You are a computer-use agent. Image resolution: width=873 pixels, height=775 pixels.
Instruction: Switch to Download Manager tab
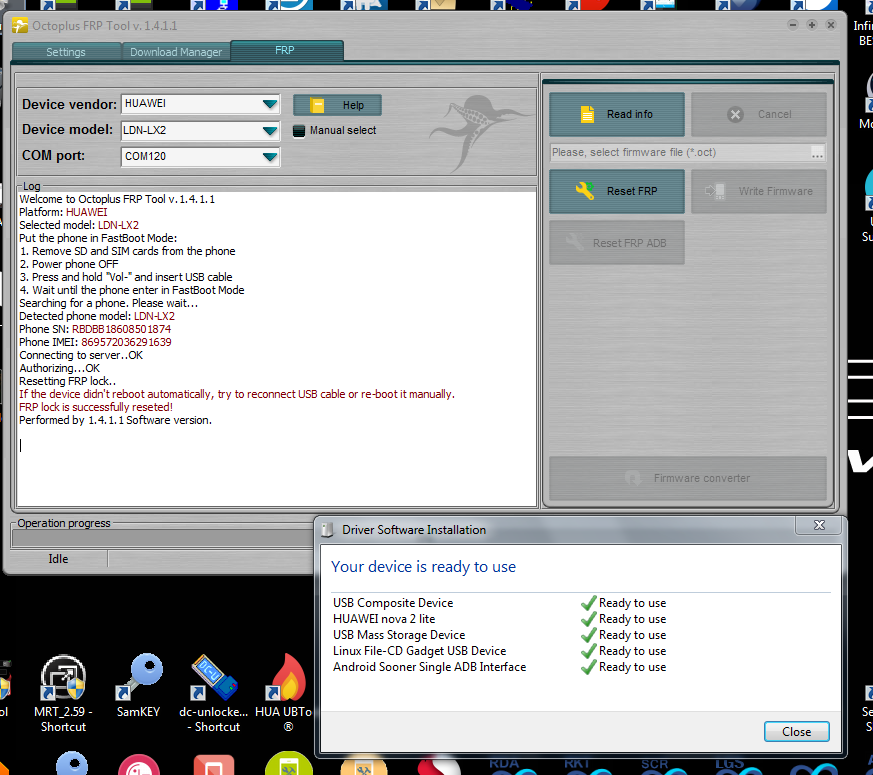[x=175, y=52]
